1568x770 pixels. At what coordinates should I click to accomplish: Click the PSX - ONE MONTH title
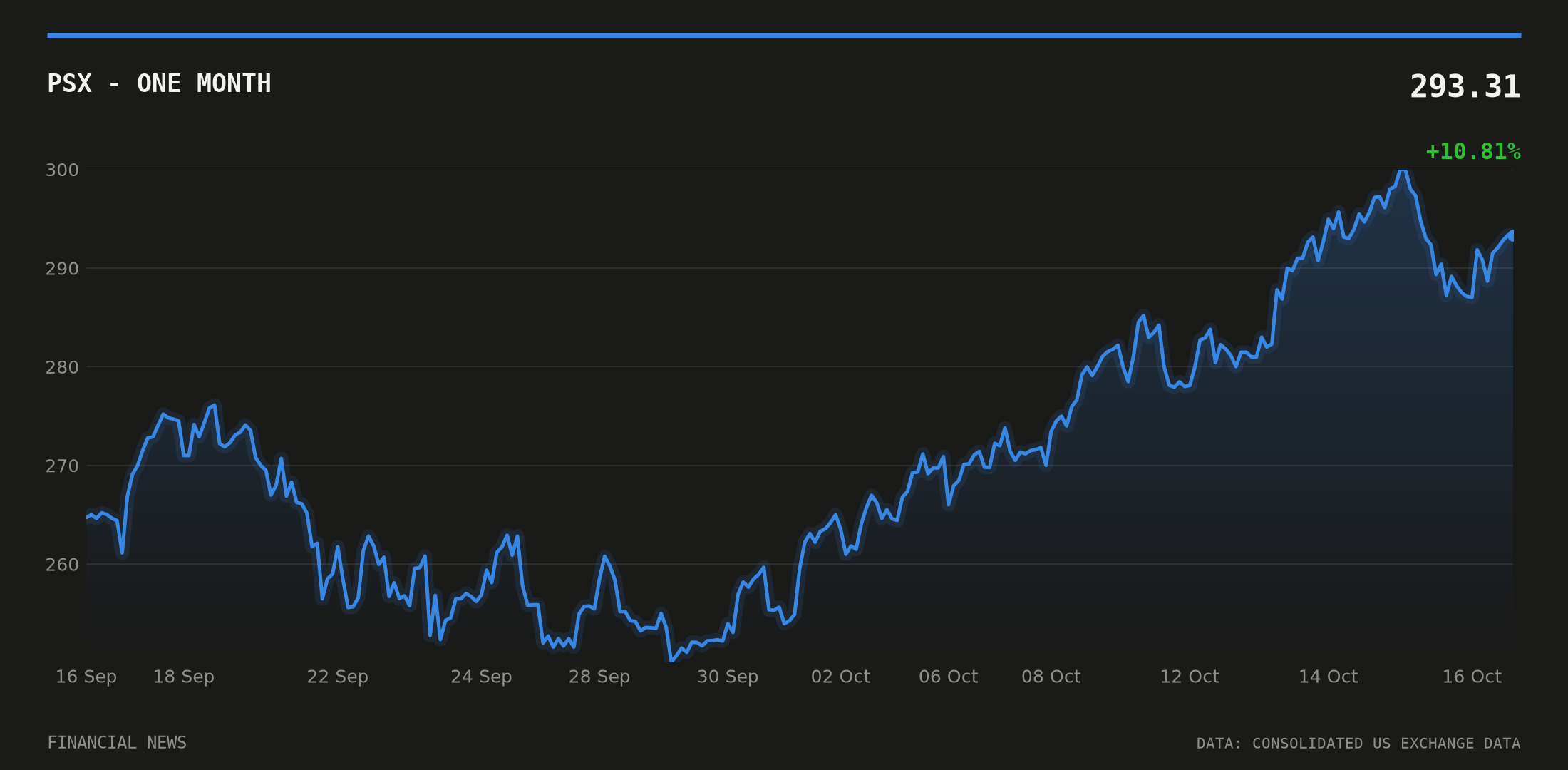(x=159, y=83)
